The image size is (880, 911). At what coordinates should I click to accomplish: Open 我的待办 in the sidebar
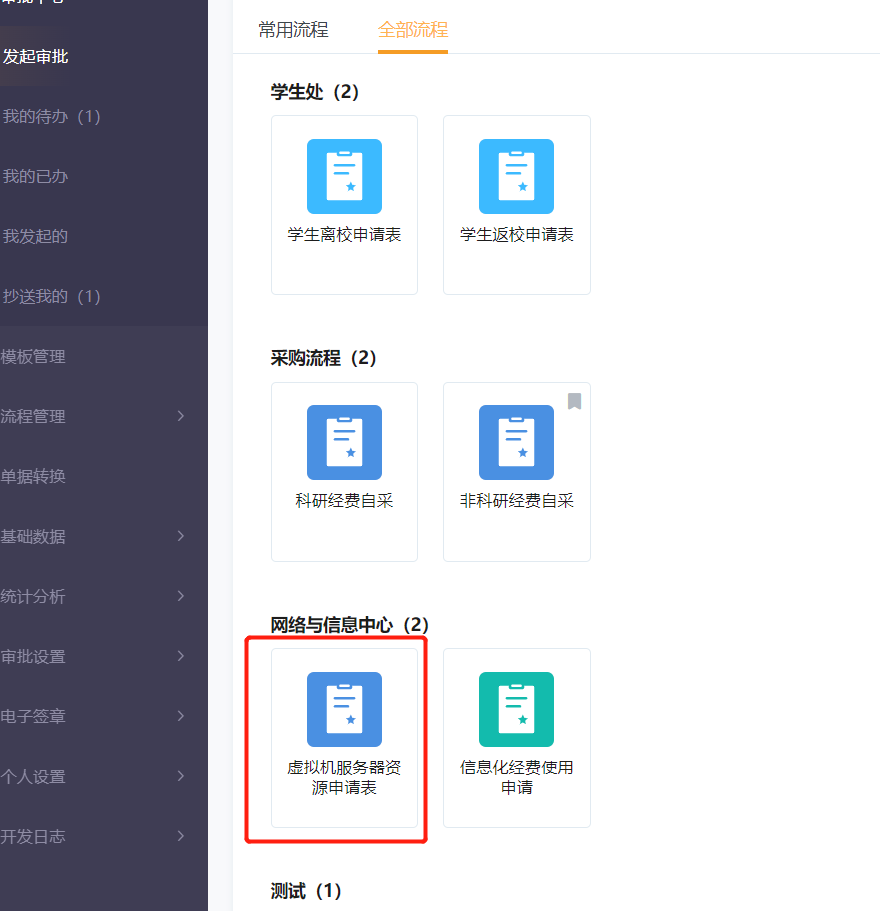52,117
